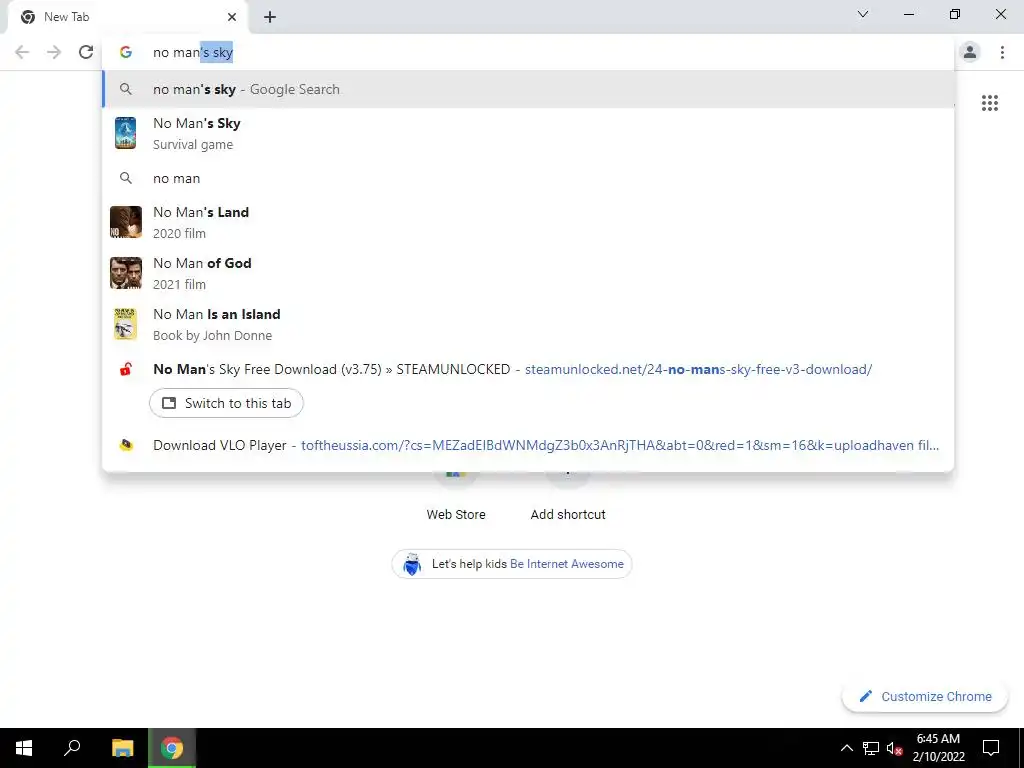The image size is (1024, 768).
Task: Click the forward navigation arrow
Action: point(54,52)
